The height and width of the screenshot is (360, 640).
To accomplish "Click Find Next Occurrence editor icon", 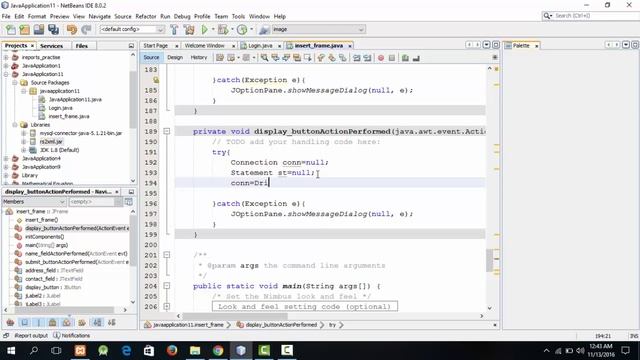I will pos(286,58).
